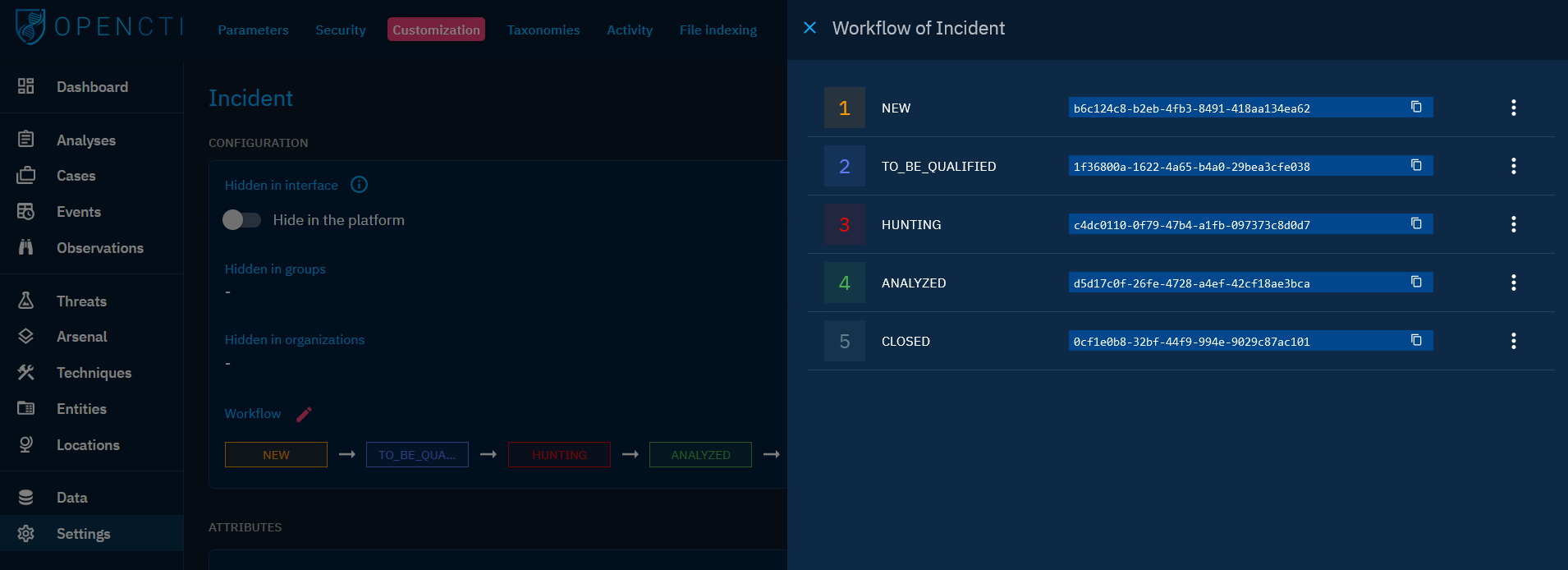This screenshot has height=570, width=1568.
Task: Click the orange number 1 status swatch
Action: coord(844,108)
